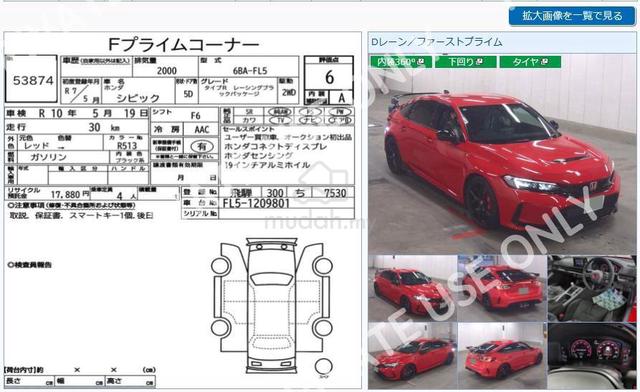Select rear three-quarter thumbnail with wing, bottom row
The height and width of the screenshot is (392, 640).
(502, 356)
